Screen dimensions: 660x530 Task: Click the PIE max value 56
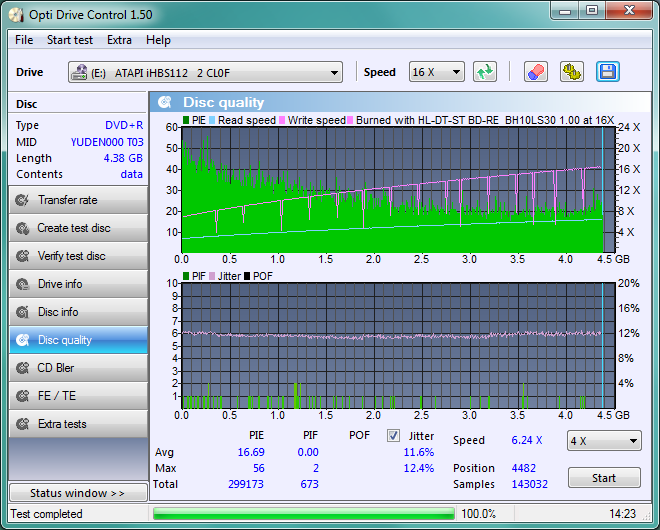click(x=258, y=468)
